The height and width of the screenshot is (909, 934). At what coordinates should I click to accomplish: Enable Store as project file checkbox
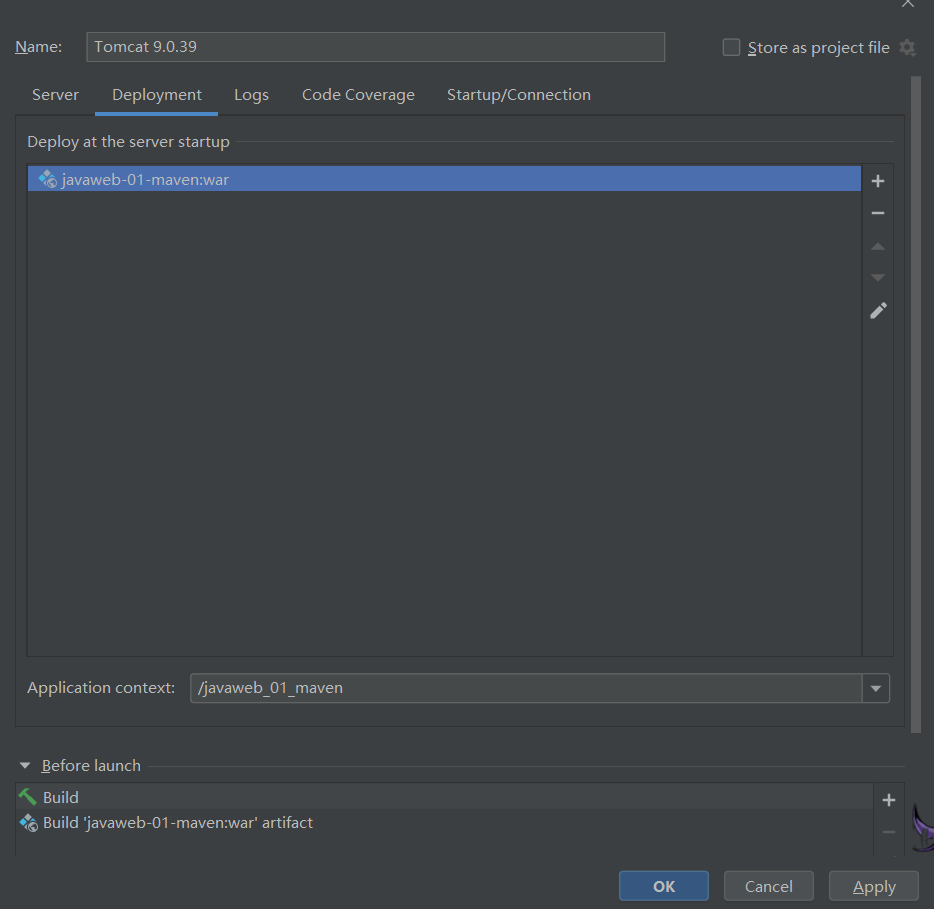coord(731,47)
